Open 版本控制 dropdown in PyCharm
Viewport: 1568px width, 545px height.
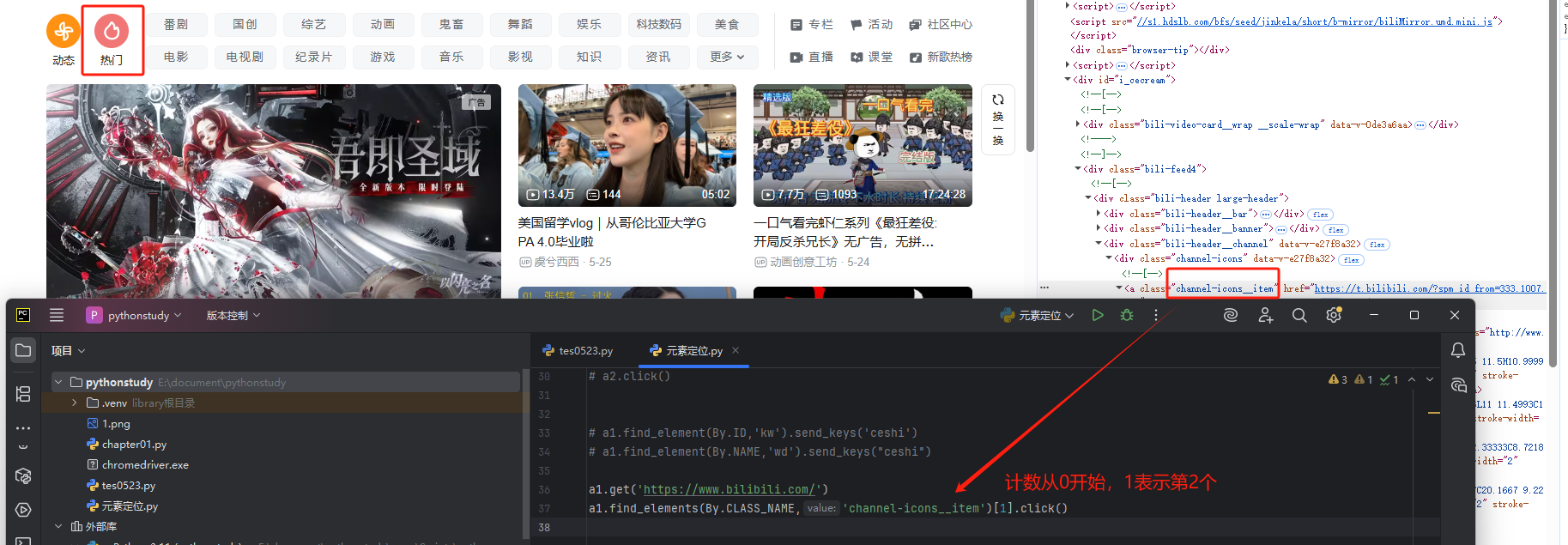tap(233, 315)
